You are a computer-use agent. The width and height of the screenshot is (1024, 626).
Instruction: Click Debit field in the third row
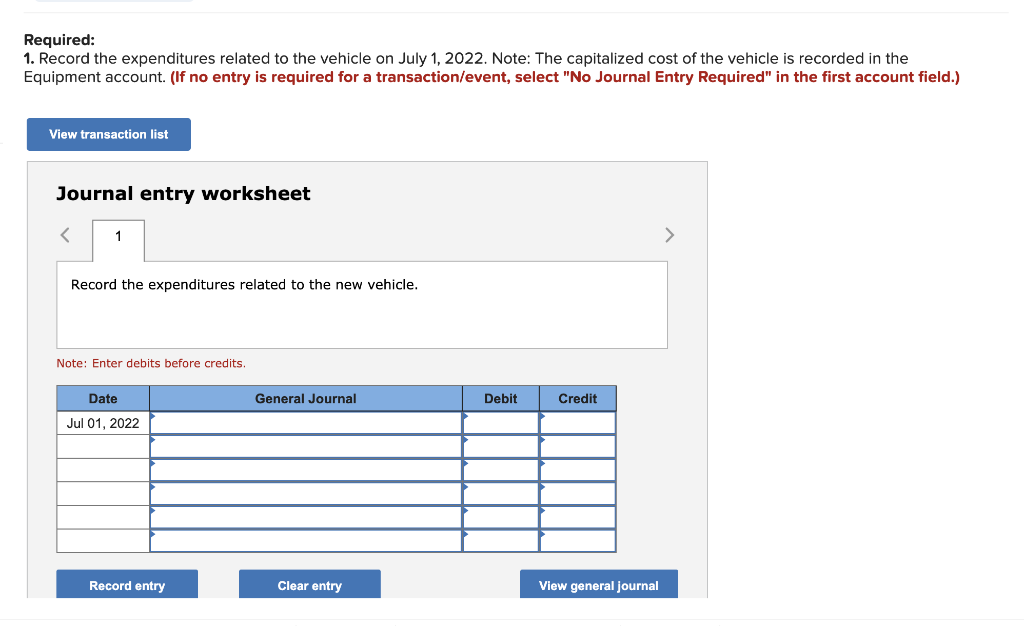pyautogui.click(x=501, y=470)
